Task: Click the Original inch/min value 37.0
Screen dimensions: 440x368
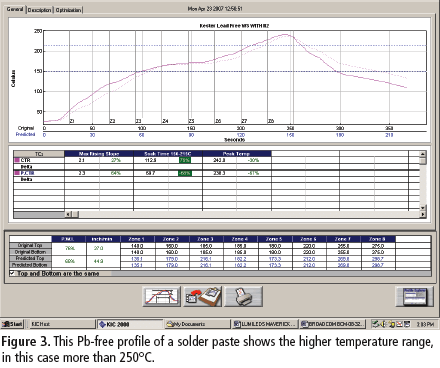Action: click(x=99, y=249)
